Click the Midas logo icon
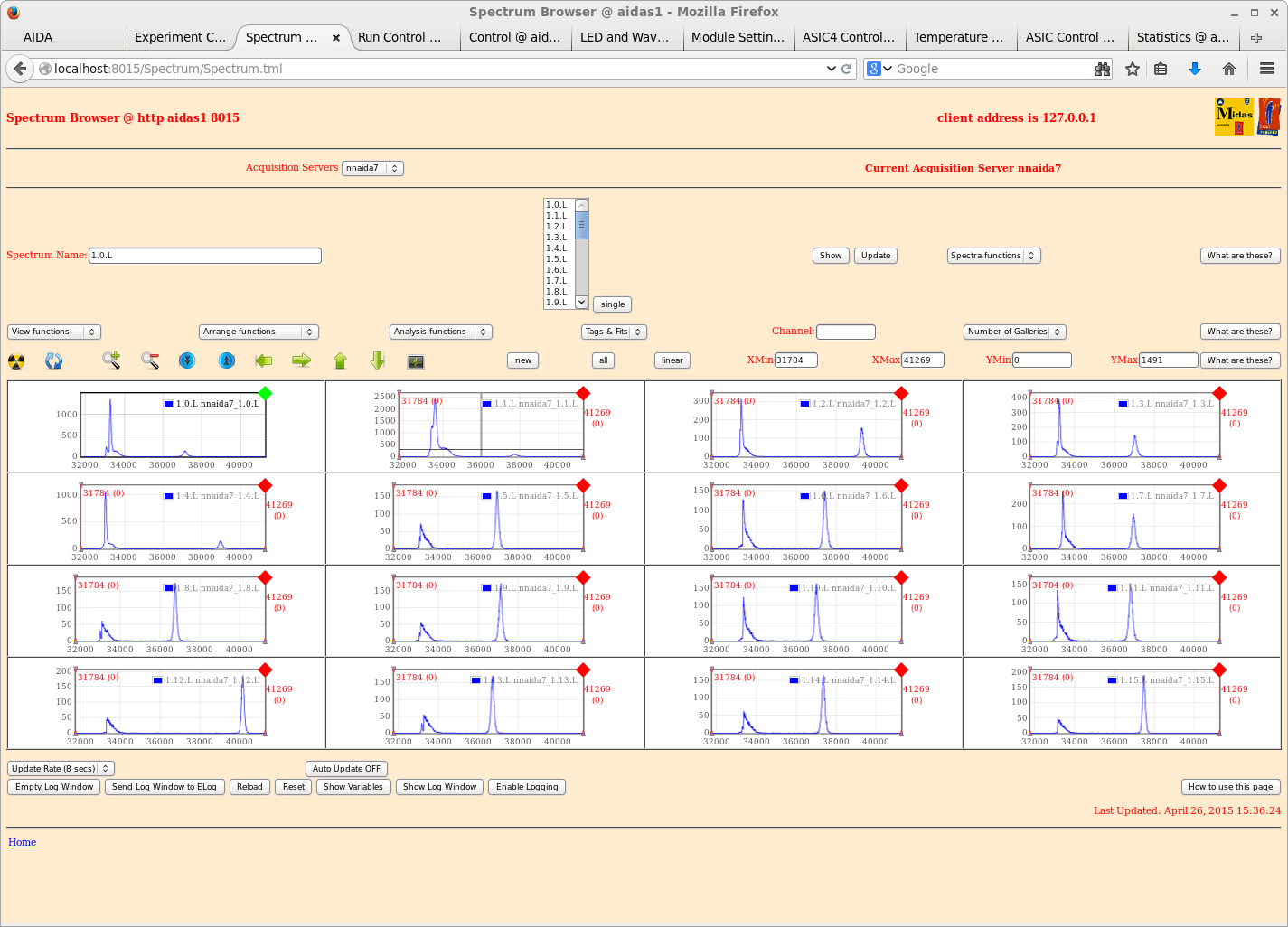The height and width of the screenshot is (927, 1288). click(1234, 117)
